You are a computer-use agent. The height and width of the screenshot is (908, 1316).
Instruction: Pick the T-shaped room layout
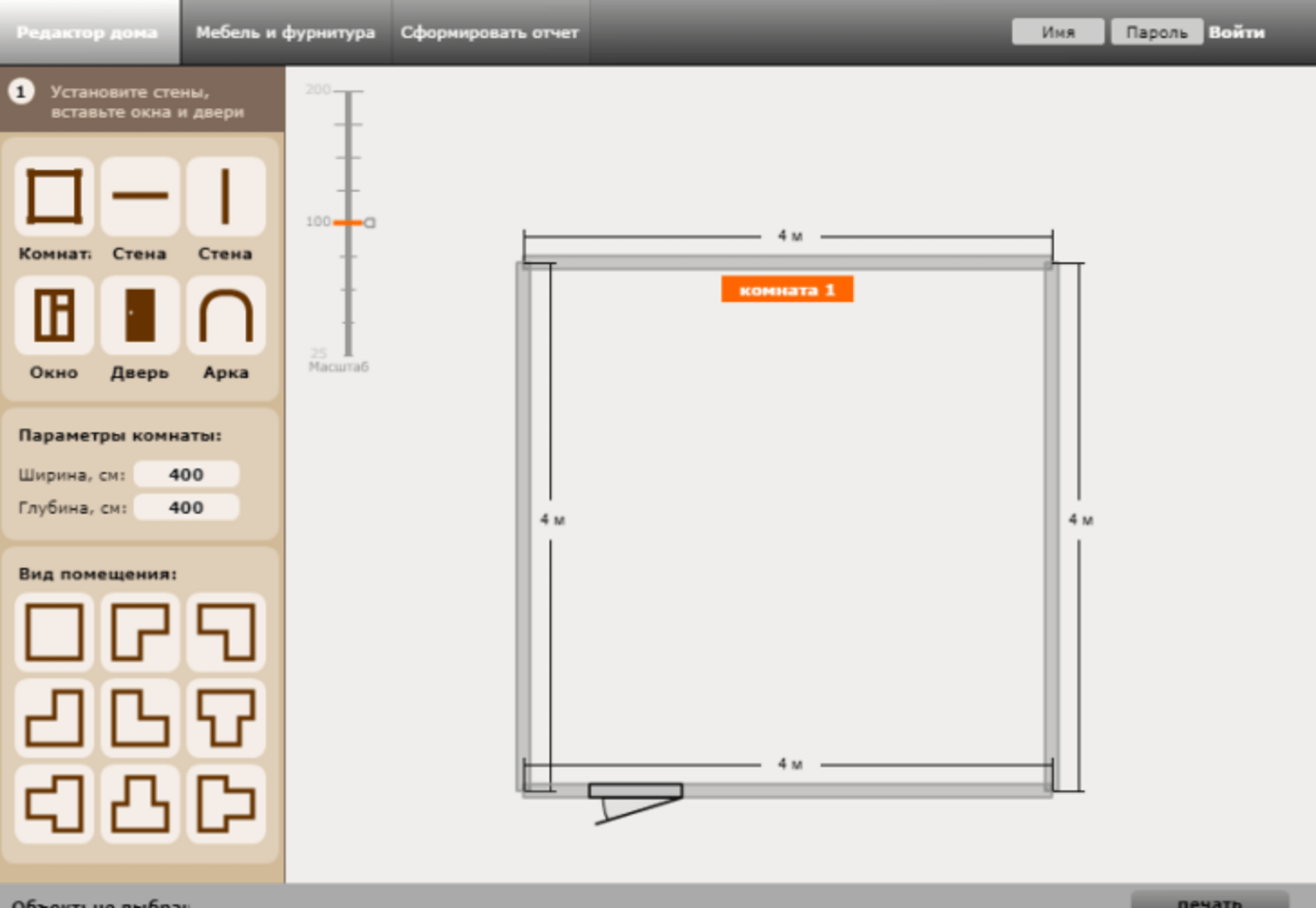click(225, 718)
